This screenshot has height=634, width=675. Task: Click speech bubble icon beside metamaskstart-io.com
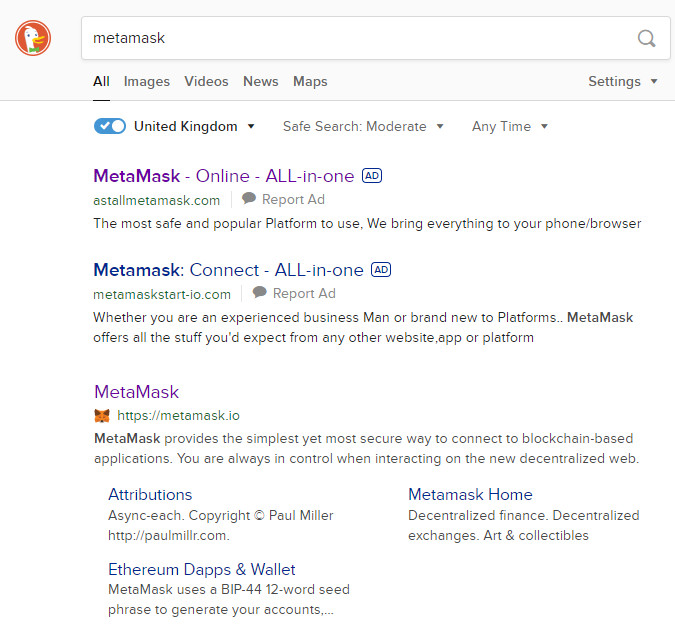(260, 293)
